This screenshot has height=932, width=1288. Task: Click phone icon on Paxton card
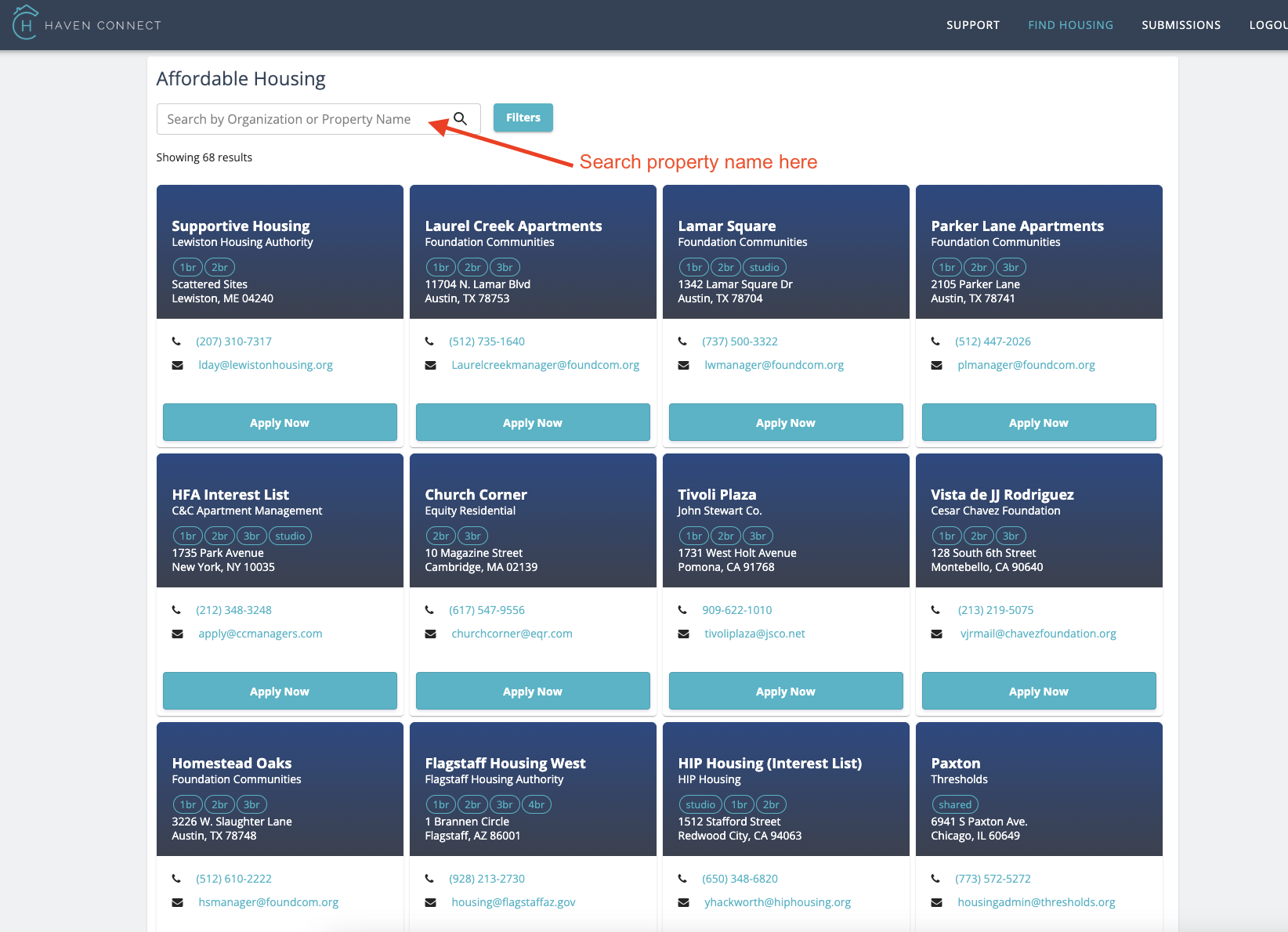(935, 879)
